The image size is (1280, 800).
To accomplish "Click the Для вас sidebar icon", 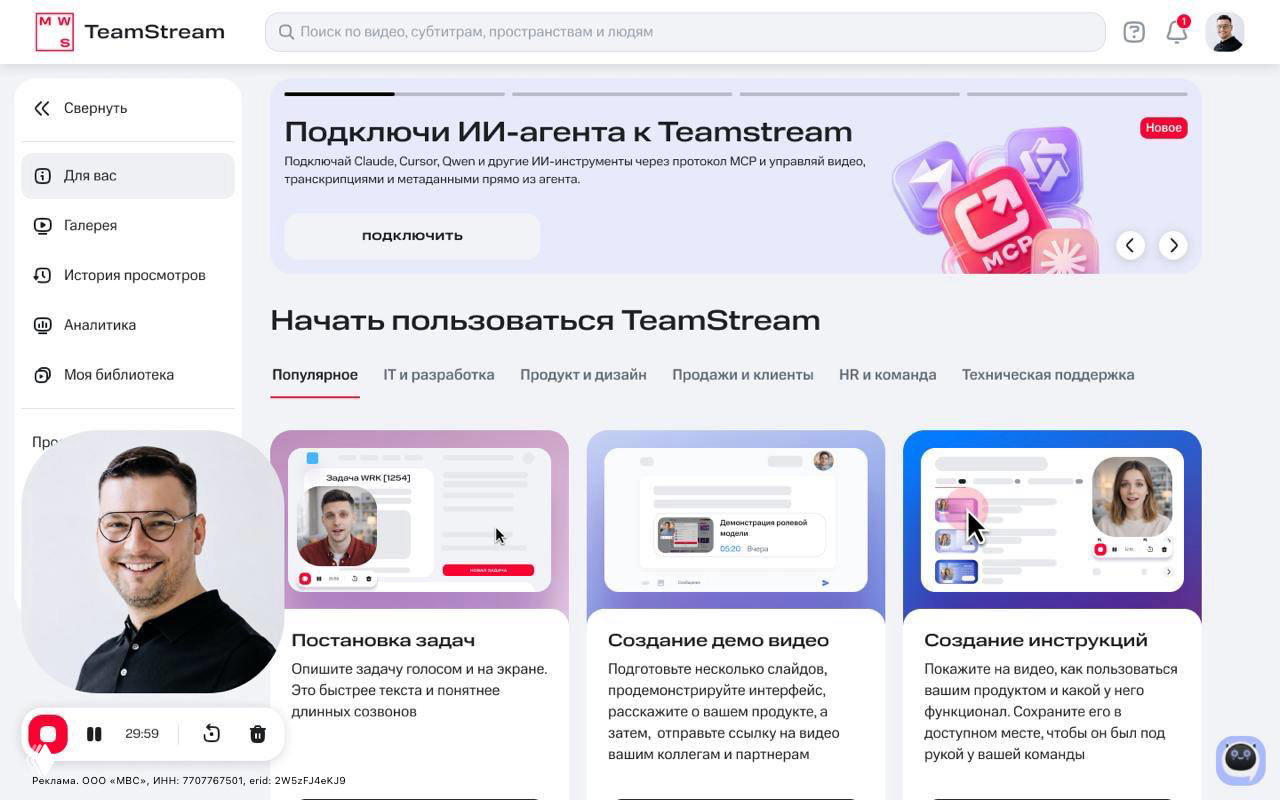I will [x=42, y=176].
